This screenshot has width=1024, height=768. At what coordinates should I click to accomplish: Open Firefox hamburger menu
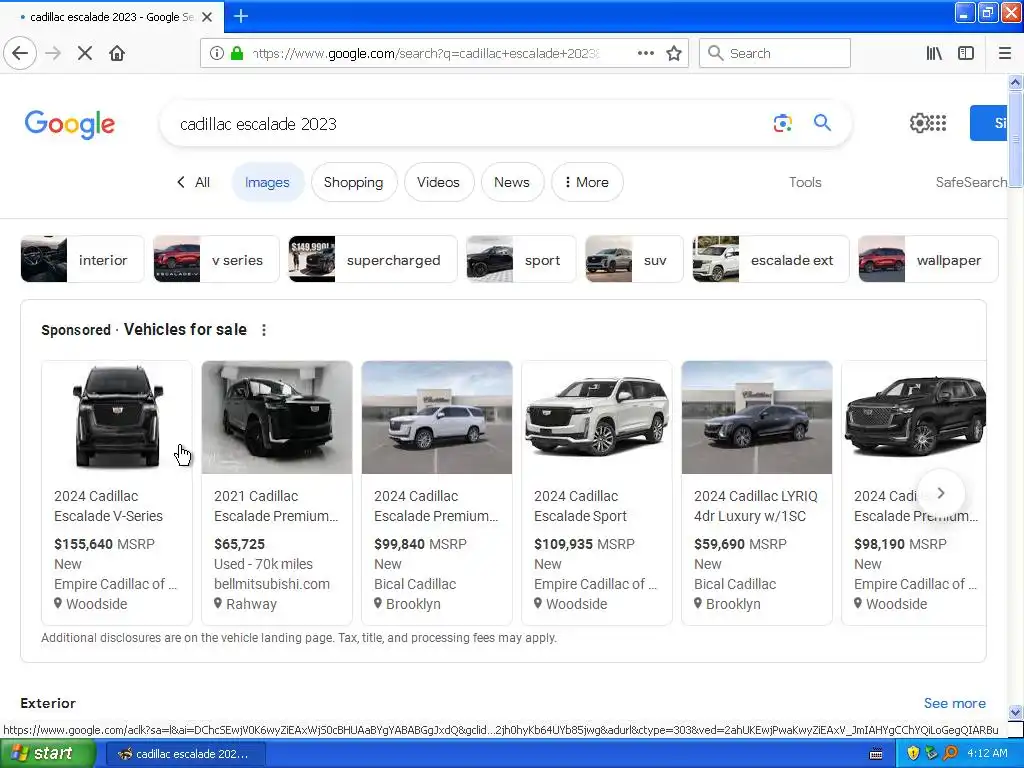pos(1004,53)
